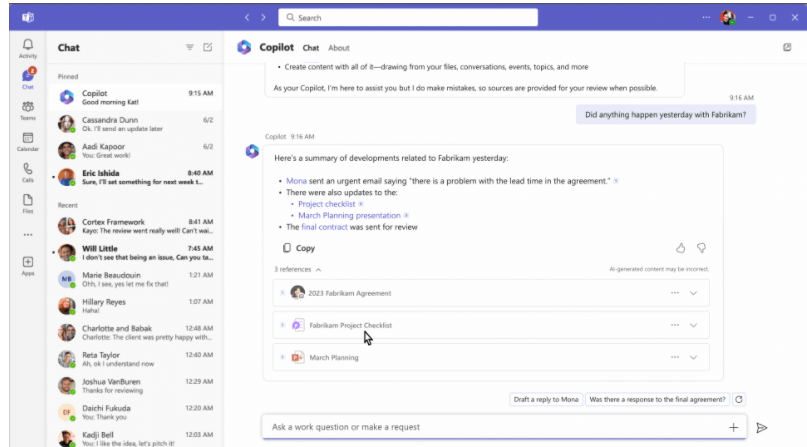Screen dimensions: 807x447
Task: Click the Ask a work question field
Action: 490,427
